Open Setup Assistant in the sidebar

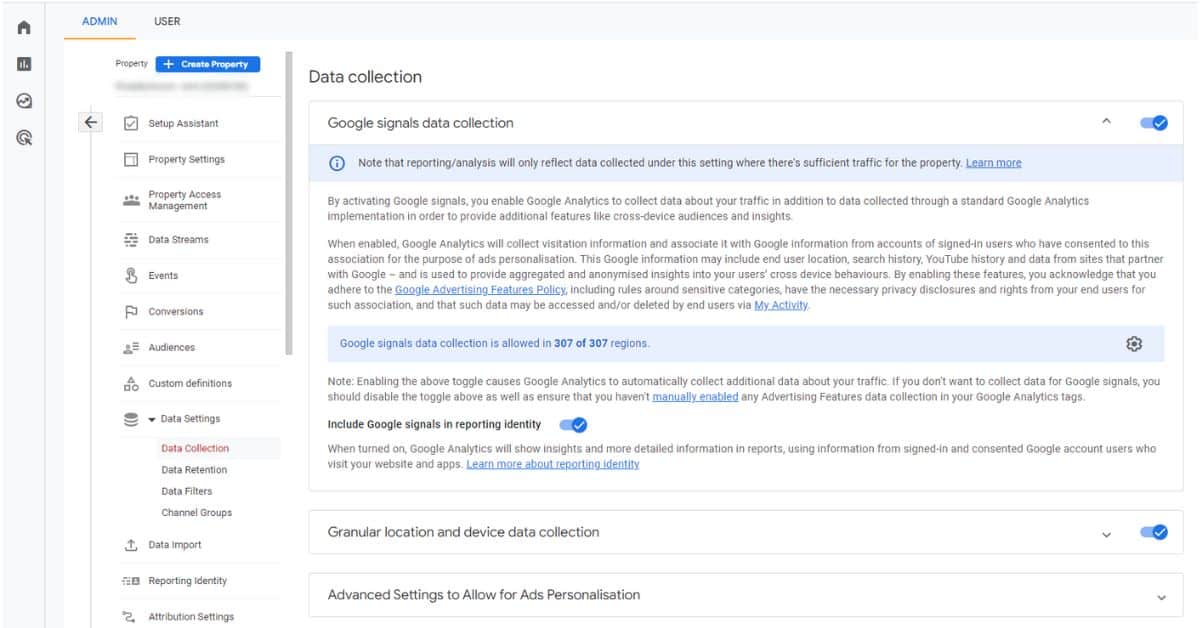183,124
